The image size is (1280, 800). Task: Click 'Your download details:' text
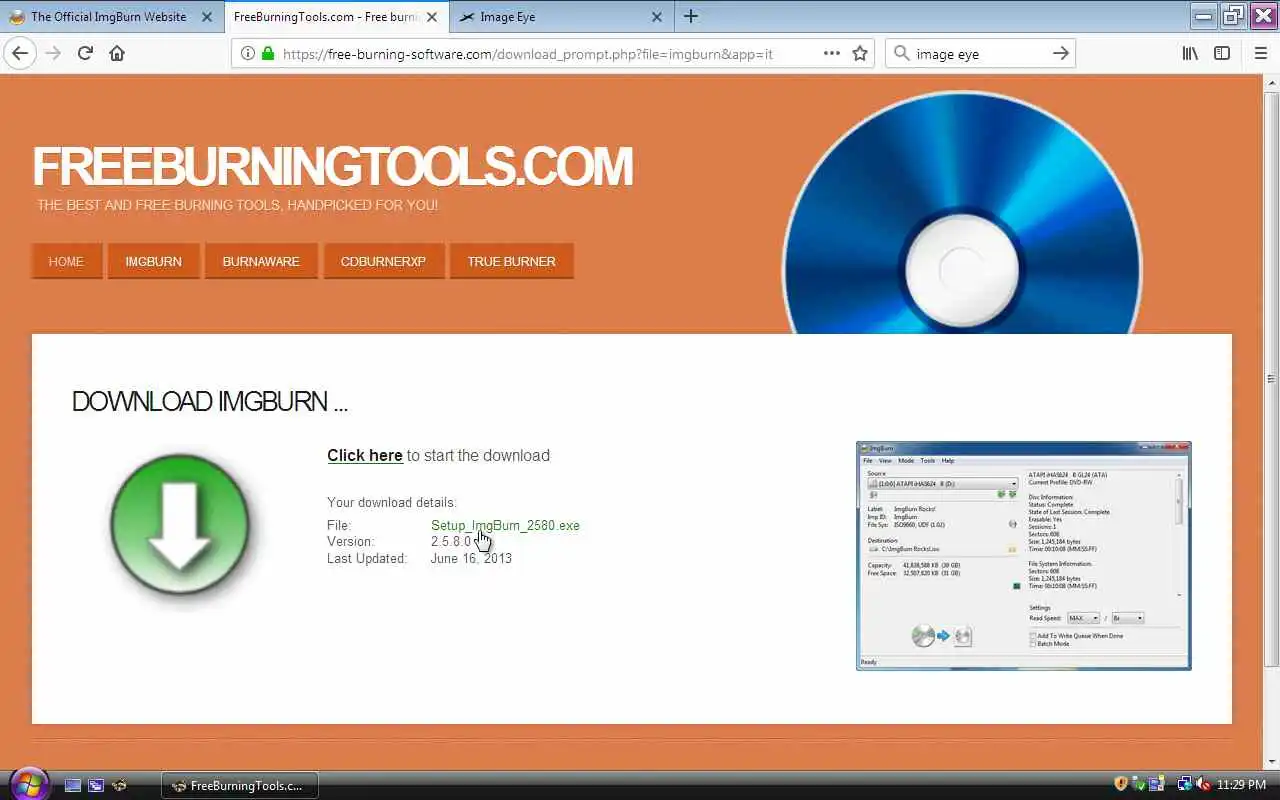[x=392, y=503]
